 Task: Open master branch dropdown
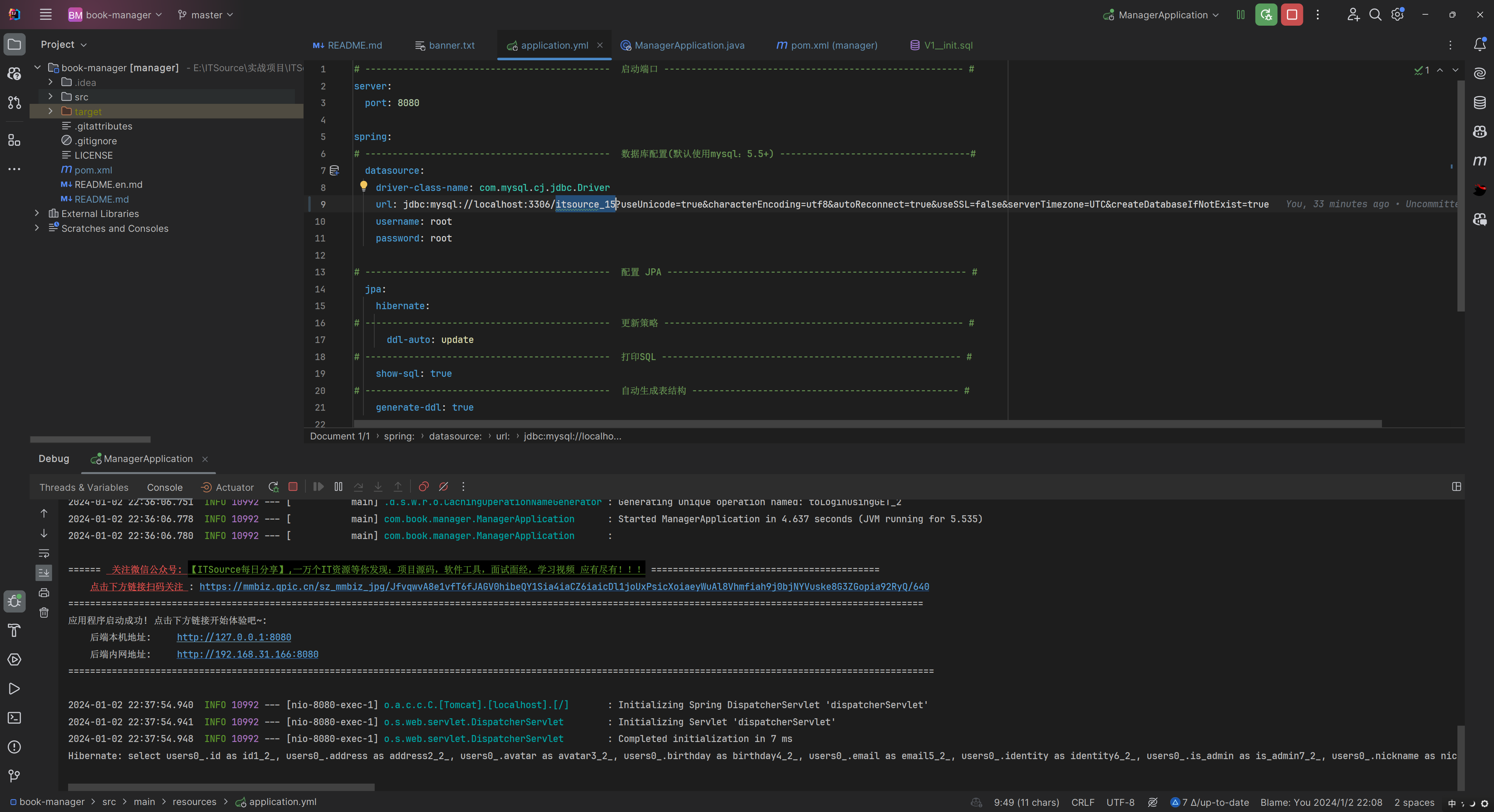click(205, 14)
